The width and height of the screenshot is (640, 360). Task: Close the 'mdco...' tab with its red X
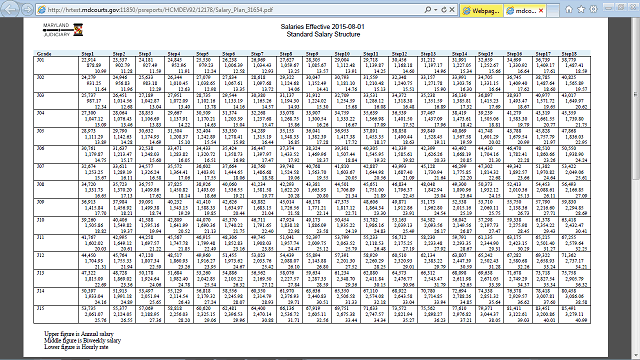(x=541, y=11)
